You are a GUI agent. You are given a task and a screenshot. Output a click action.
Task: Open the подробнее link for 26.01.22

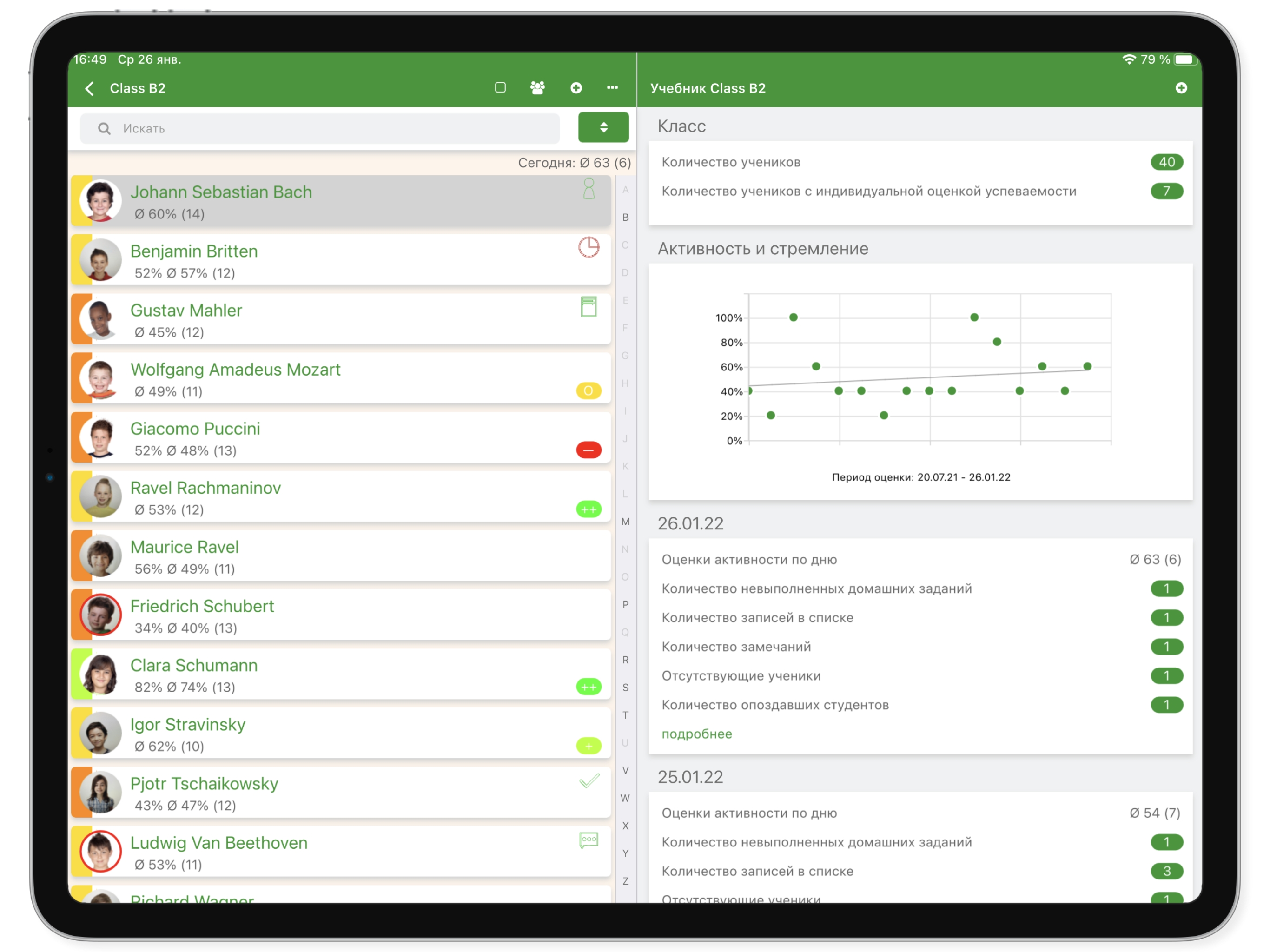[696, 734]
